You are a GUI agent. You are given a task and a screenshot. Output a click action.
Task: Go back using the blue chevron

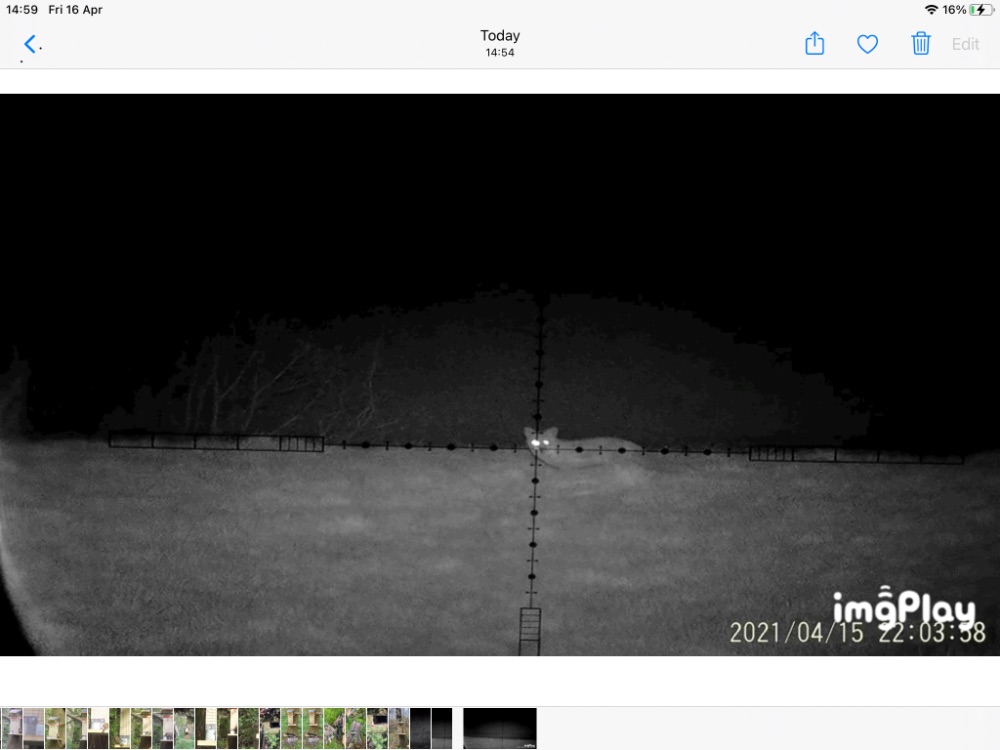(x=29, y=44)
